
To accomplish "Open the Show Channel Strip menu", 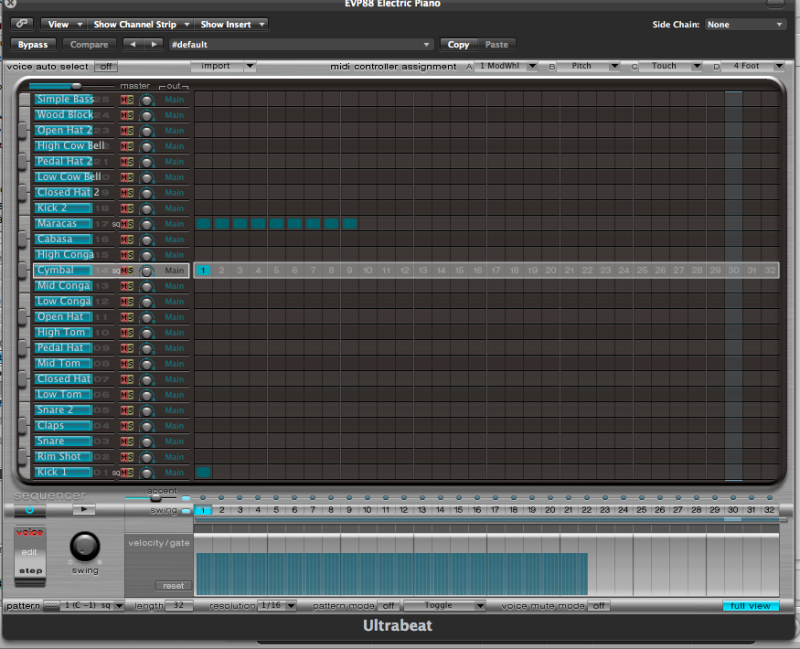I will coord(135,24).
